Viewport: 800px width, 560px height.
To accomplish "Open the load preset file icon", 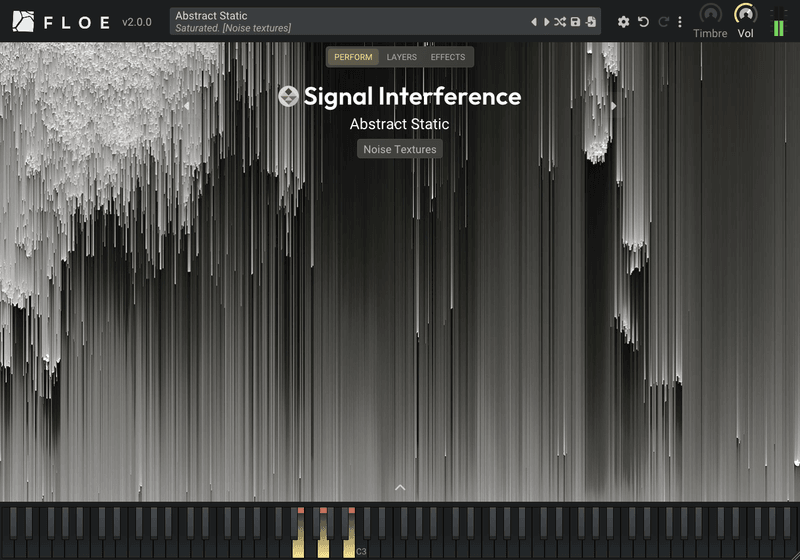I will point(591,22).
